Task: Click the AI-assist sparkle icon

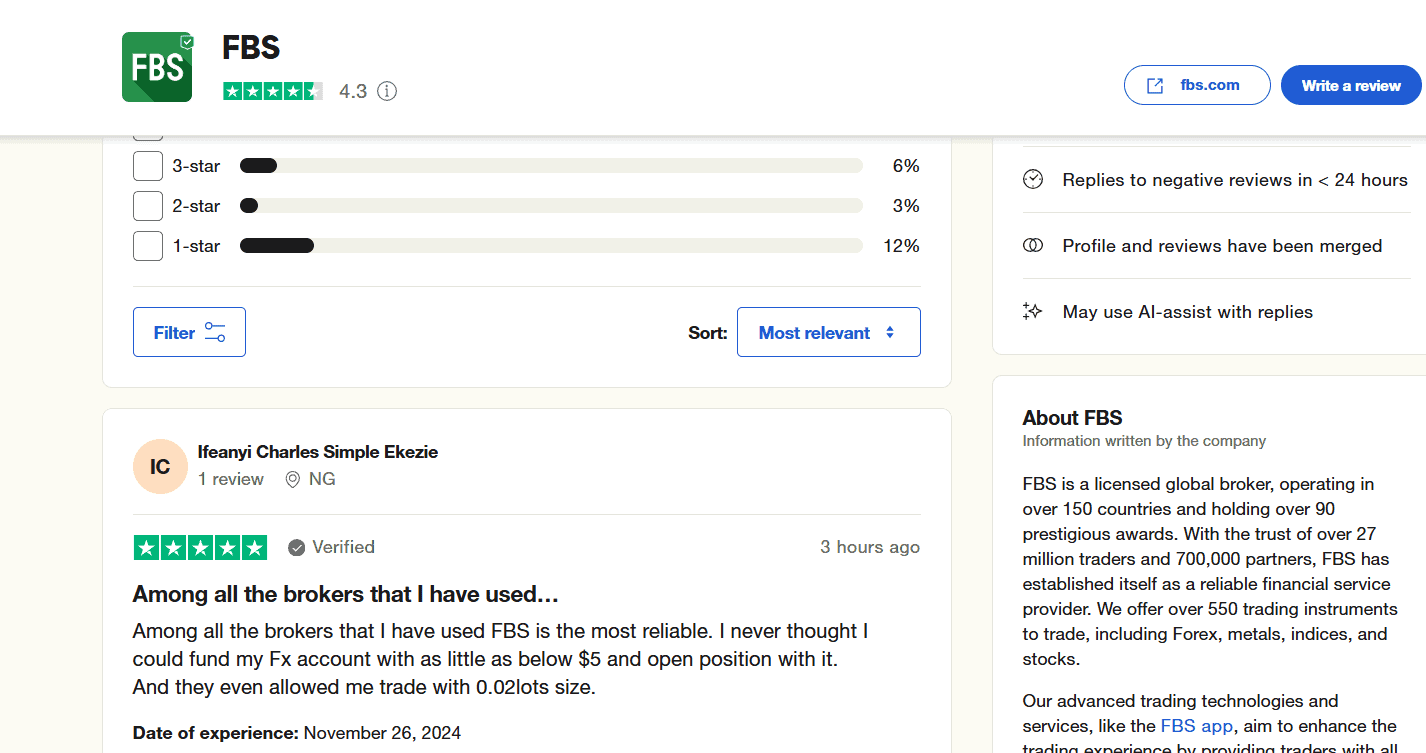Action: click(x=1032, y=311)
